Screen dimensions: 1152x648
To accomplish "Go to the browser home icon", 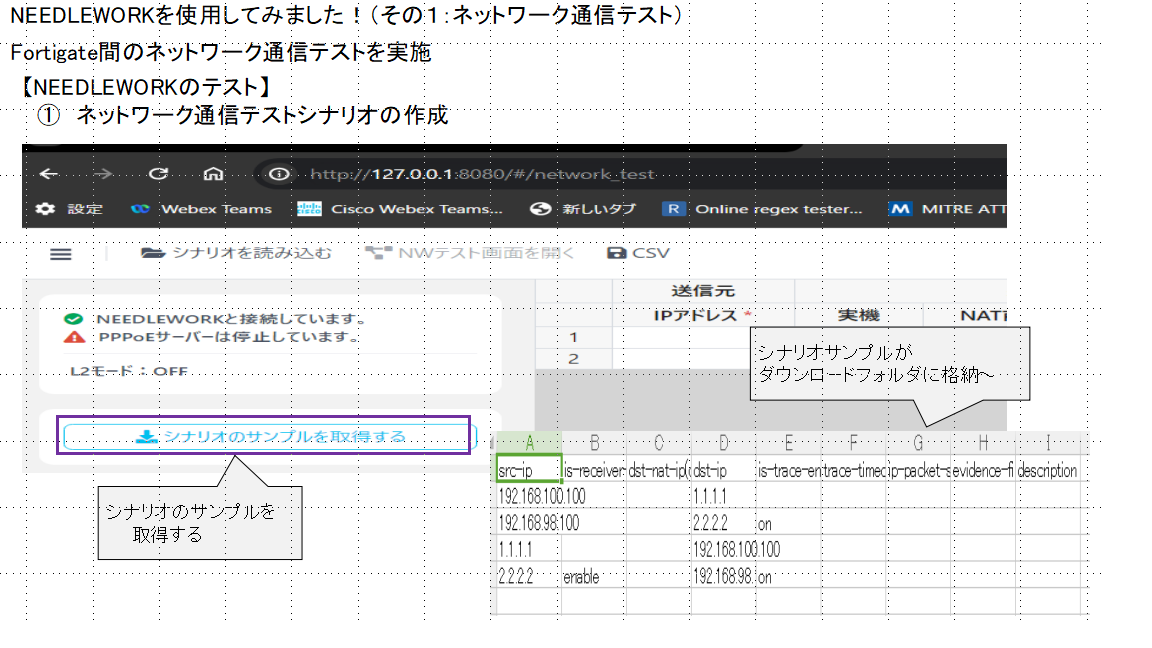I will (x=213, y=174).
